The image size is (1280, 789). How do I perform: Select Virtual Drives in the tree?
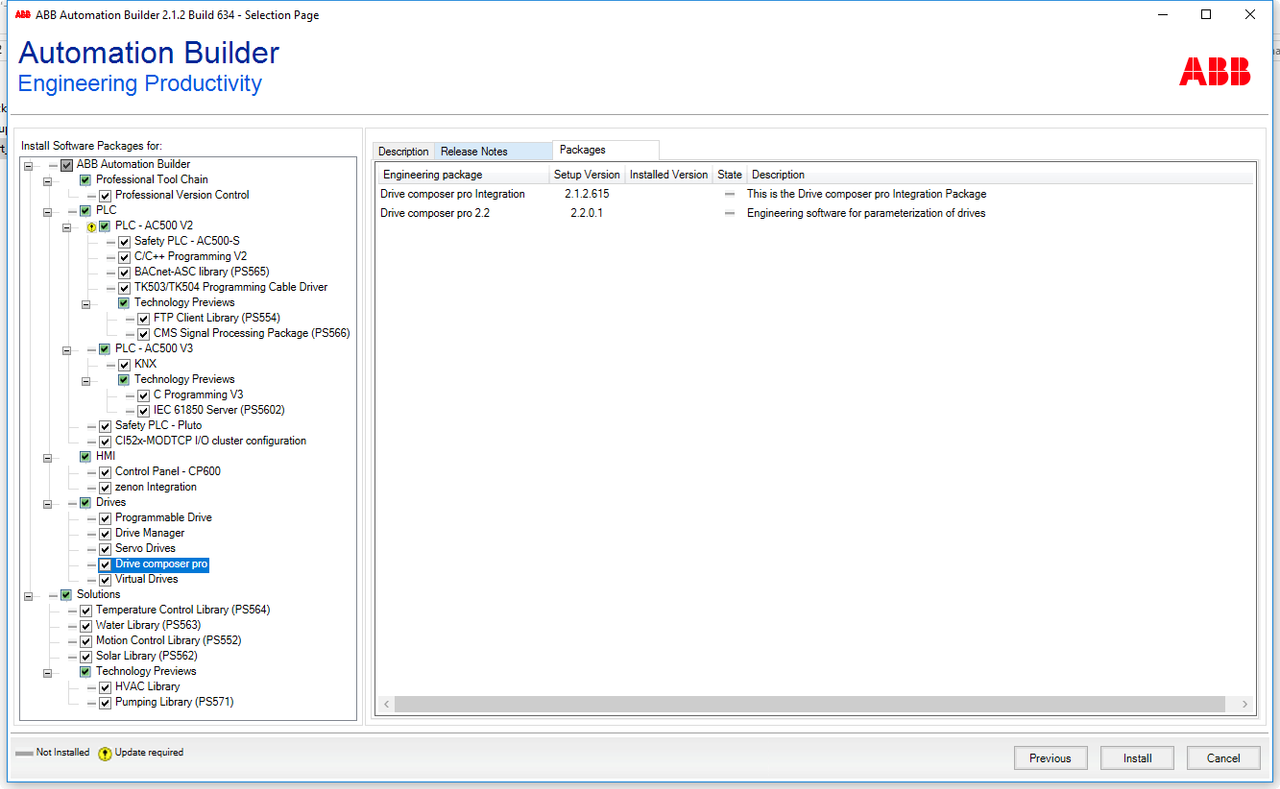(146, 580)
